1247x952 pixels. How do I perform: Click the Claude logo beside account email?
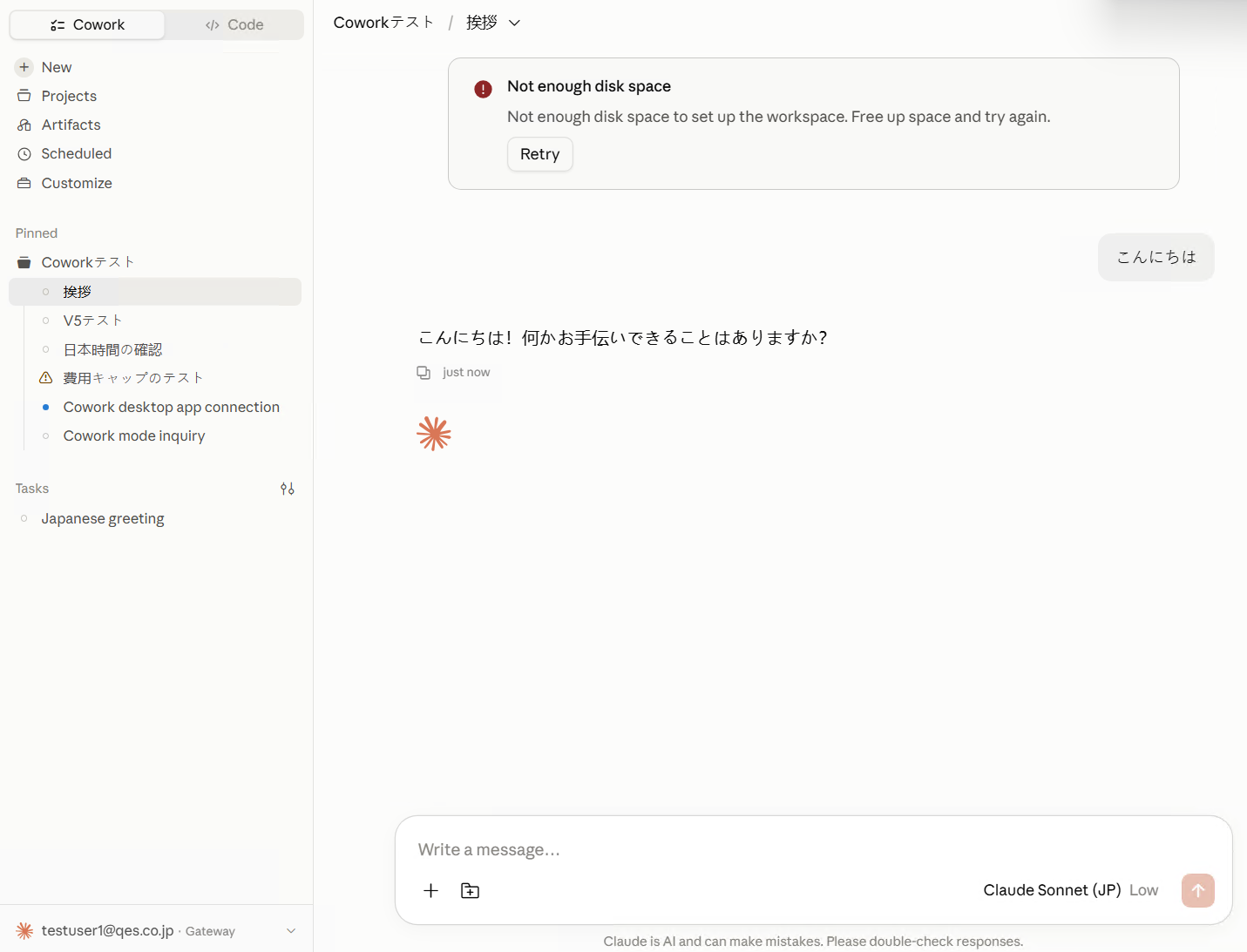tap(24, 931)
